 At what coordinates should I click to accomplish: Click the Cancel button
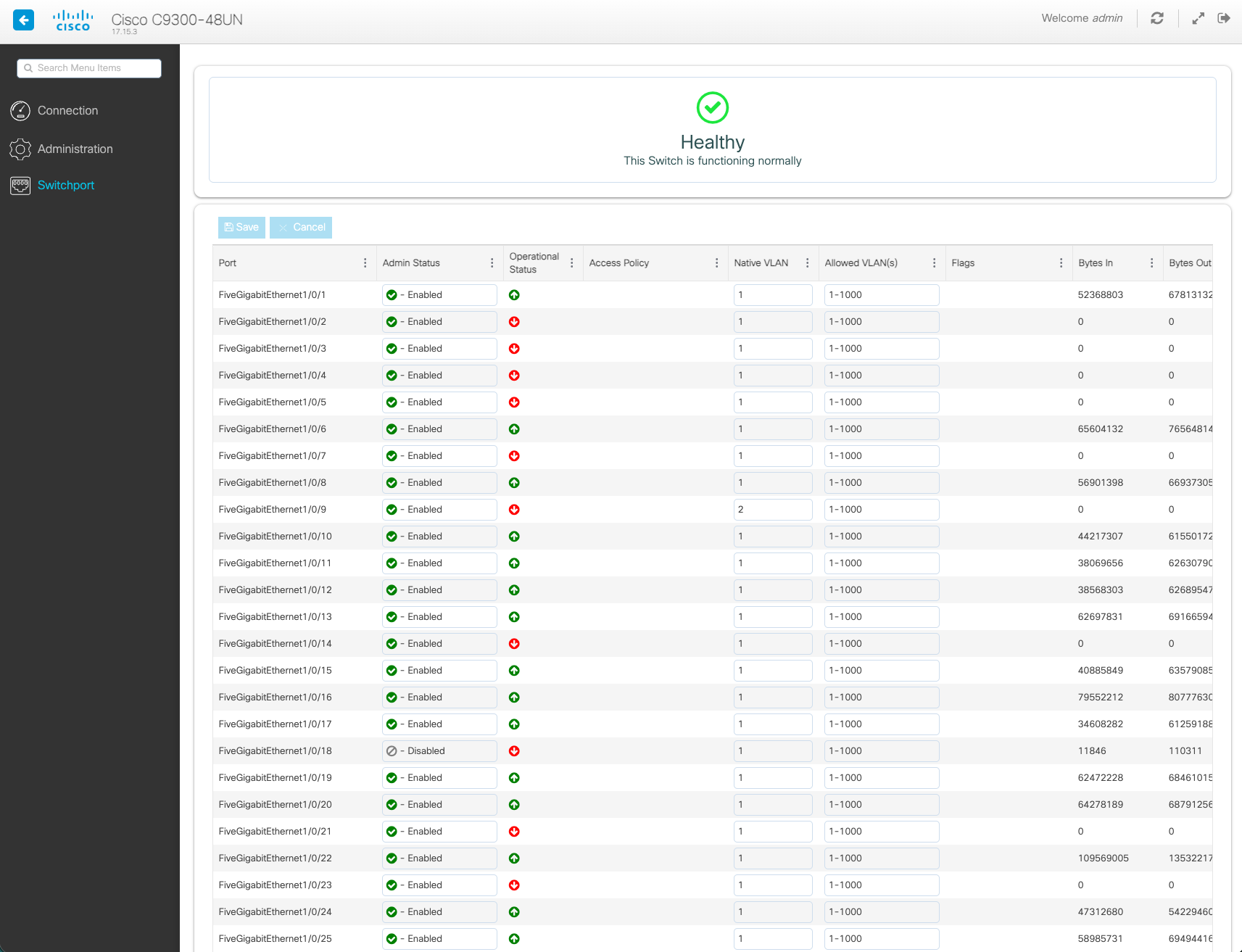coord(301,228)
